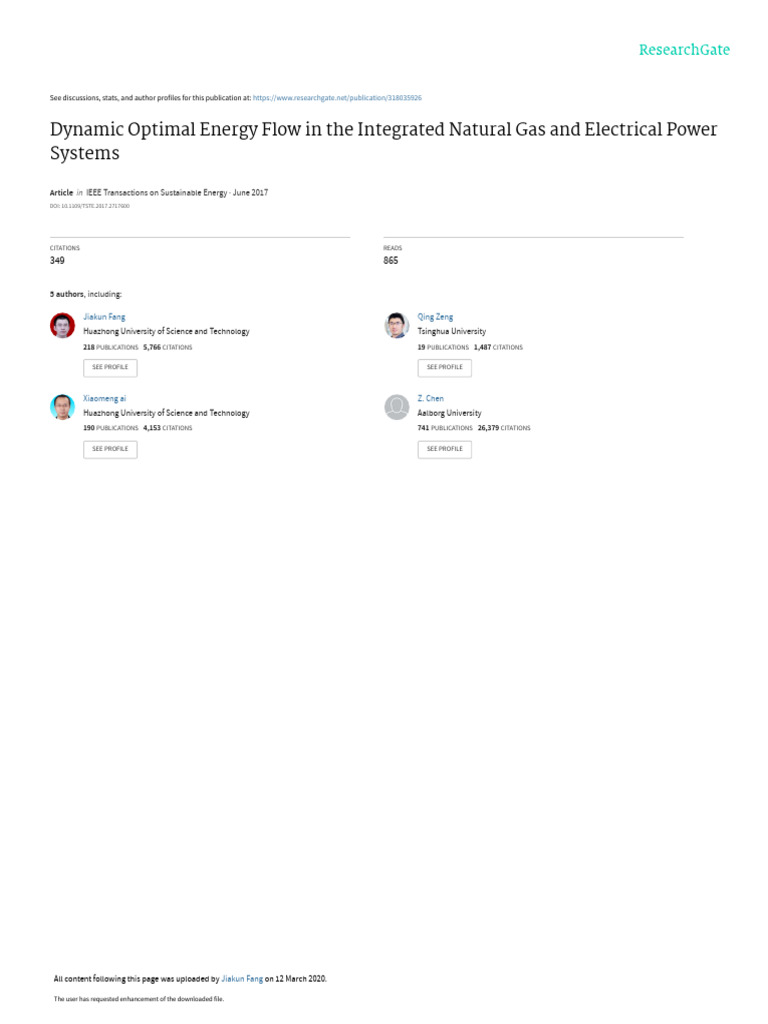Image resolution: width=768 pixels, height=1024 pixels.
Task: Click the citations count 349
Action: tap(57, 260)
